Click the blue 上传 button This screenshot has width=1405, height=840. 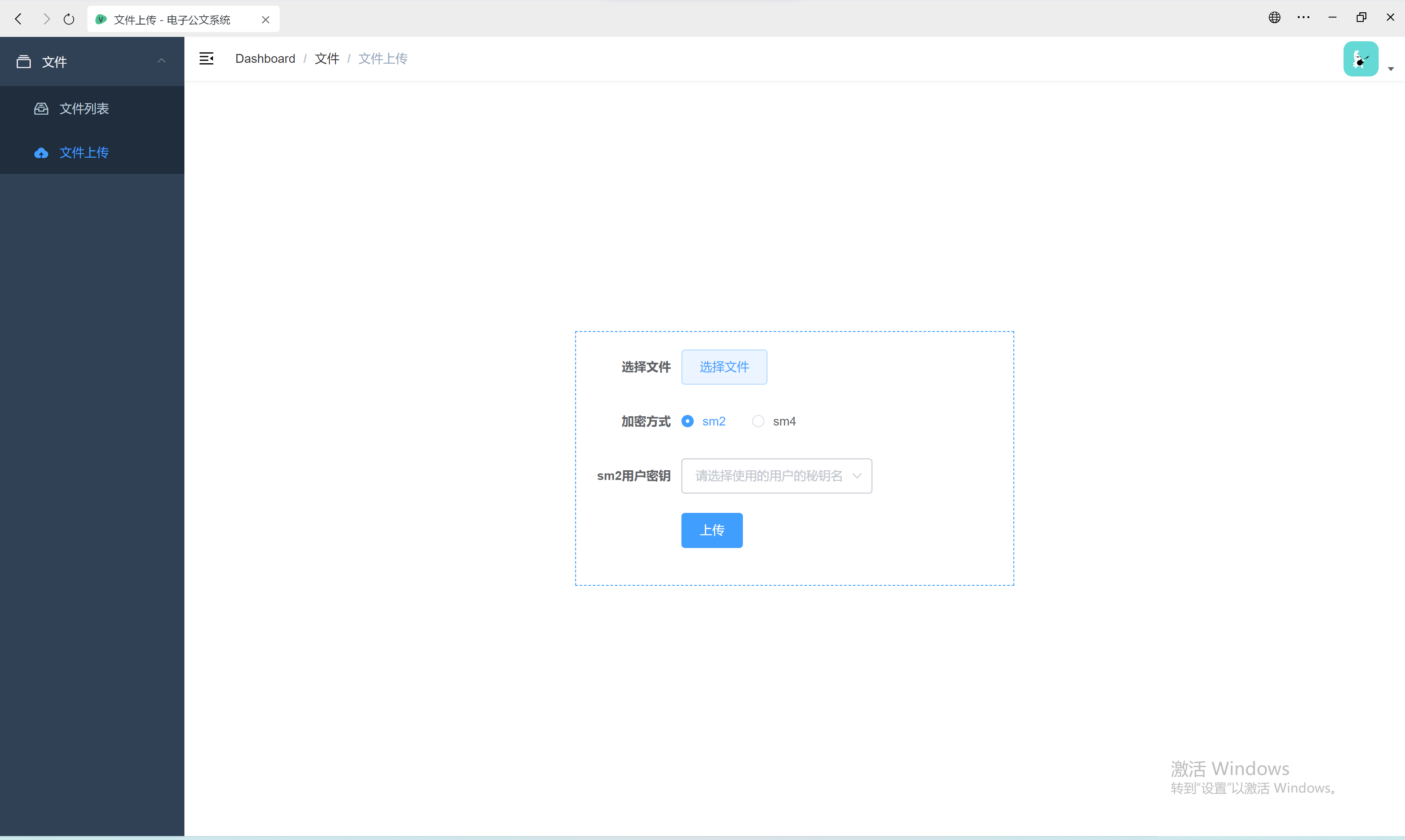click(711, 530)
